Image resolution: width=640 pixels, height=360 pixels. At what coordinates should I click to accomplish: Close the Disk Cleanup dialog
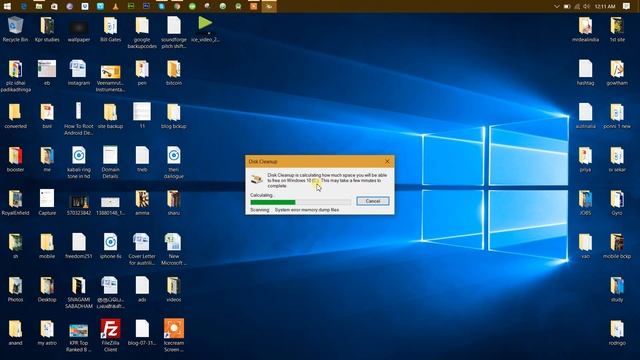coord(387,161)
